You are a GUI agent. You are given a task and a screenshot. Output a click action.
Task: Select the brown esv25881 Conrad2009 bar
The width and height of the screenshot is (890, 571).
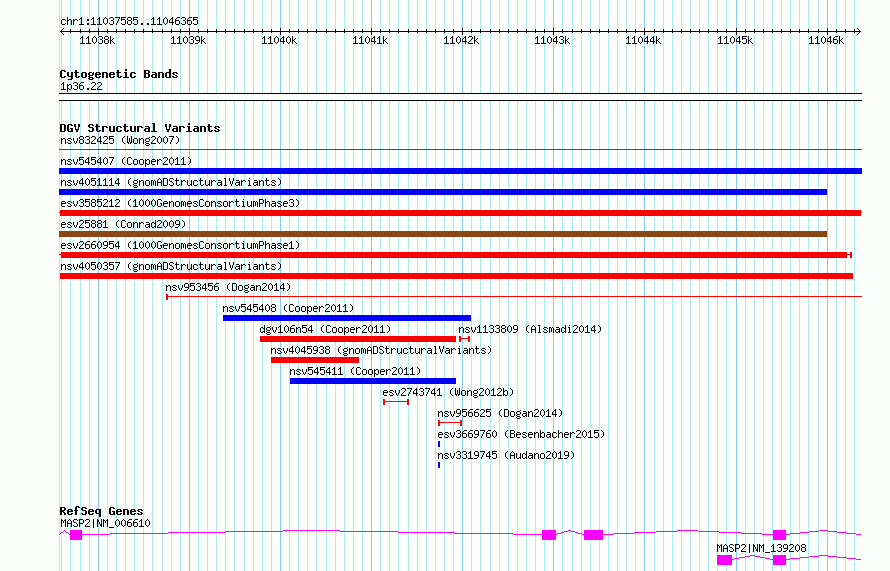pyautogui.click(x=443, y=234)
